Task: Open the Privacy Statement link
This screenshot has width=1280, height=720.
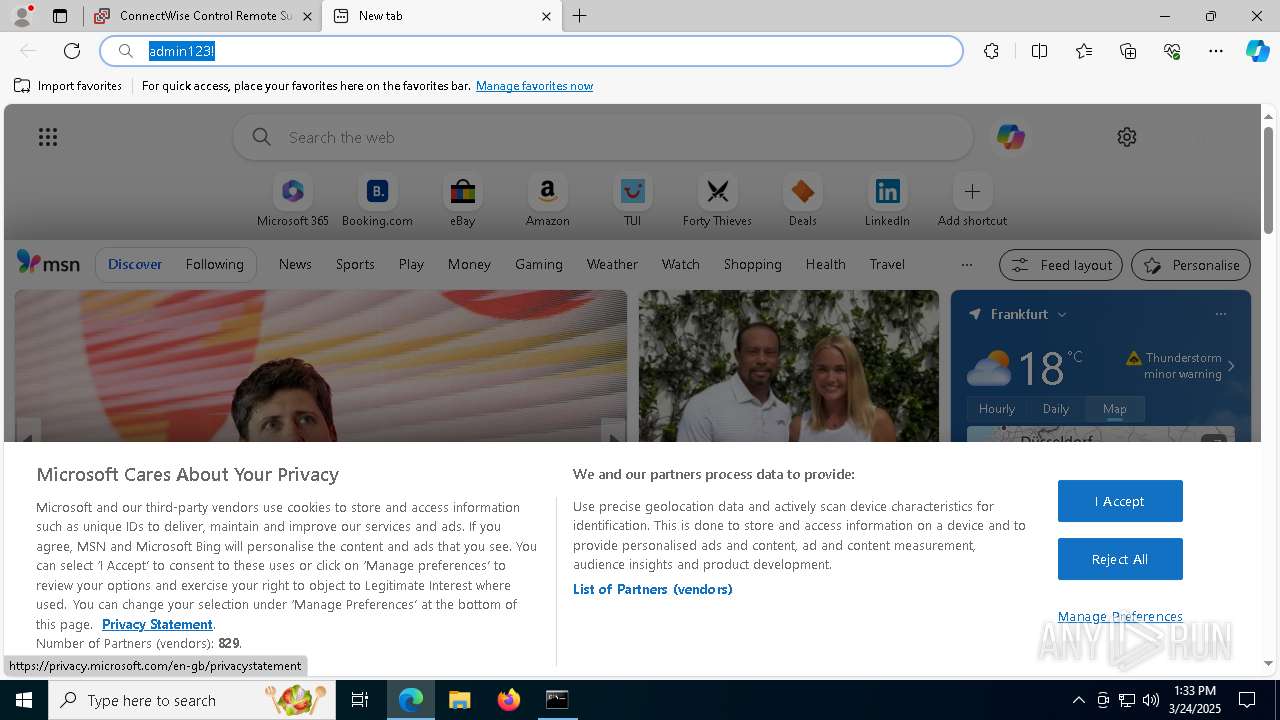Action: (x=157, y=624)
